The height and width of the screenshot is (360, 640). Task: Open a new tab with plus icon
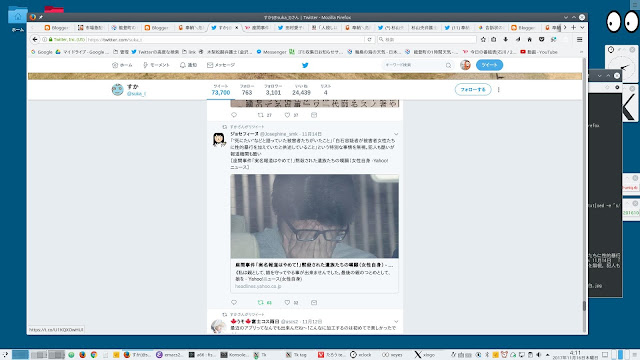[573, 27]
